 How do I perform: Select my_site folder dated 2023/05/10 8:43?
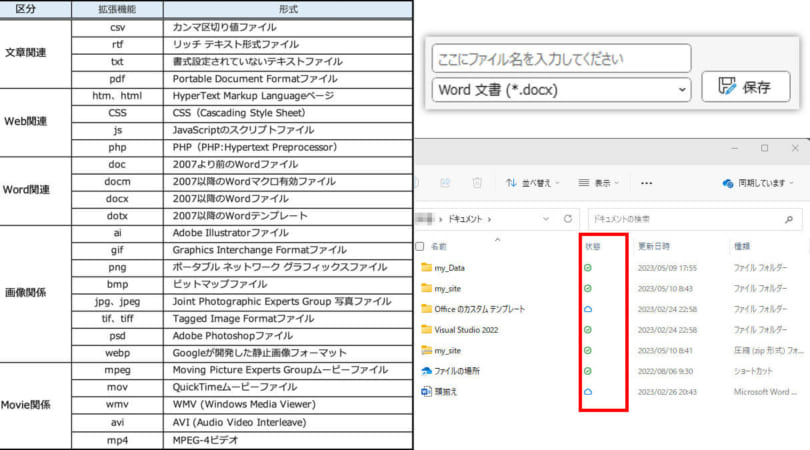447,288
